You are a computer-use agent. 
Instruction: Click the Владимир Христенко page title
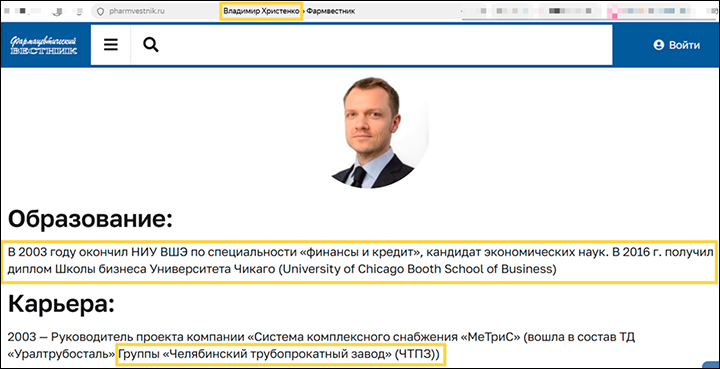(262, 11)
